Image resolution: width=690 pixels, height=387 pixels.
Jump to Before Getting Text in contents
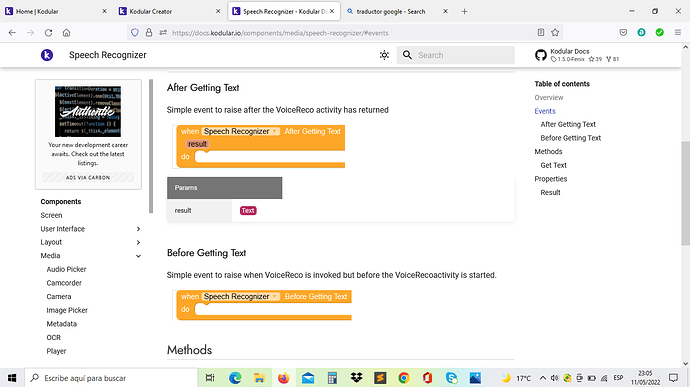coord(570,138)
